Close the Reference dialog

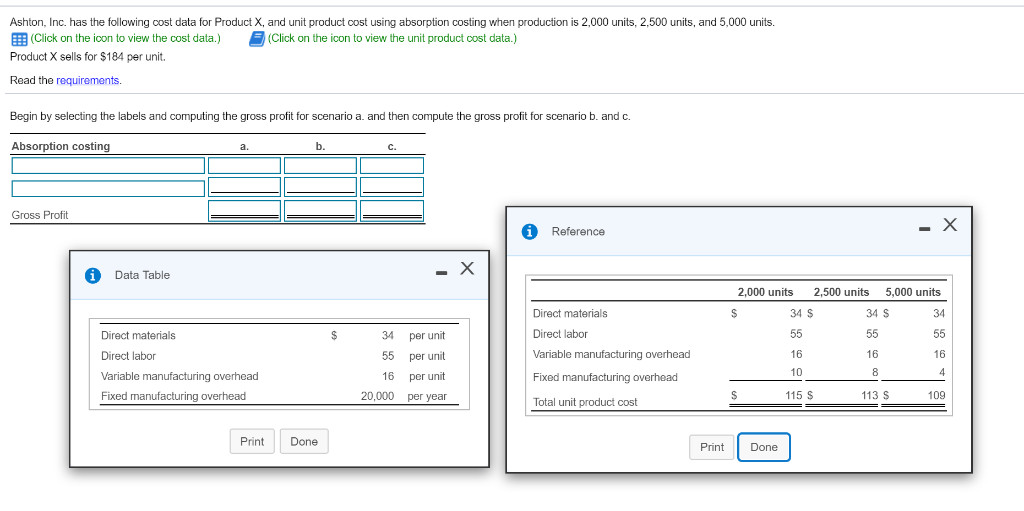[950, 225]
